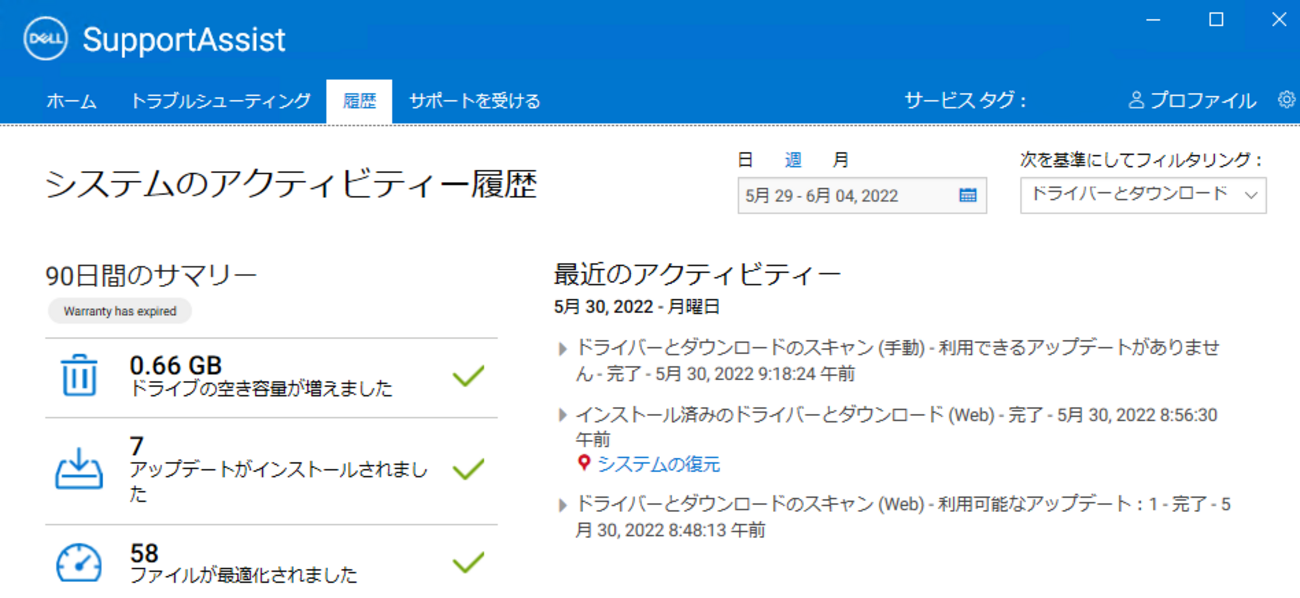Click サービスタグ label
The width and height of the screenshot is (1300, 598).
pos(966,100)
